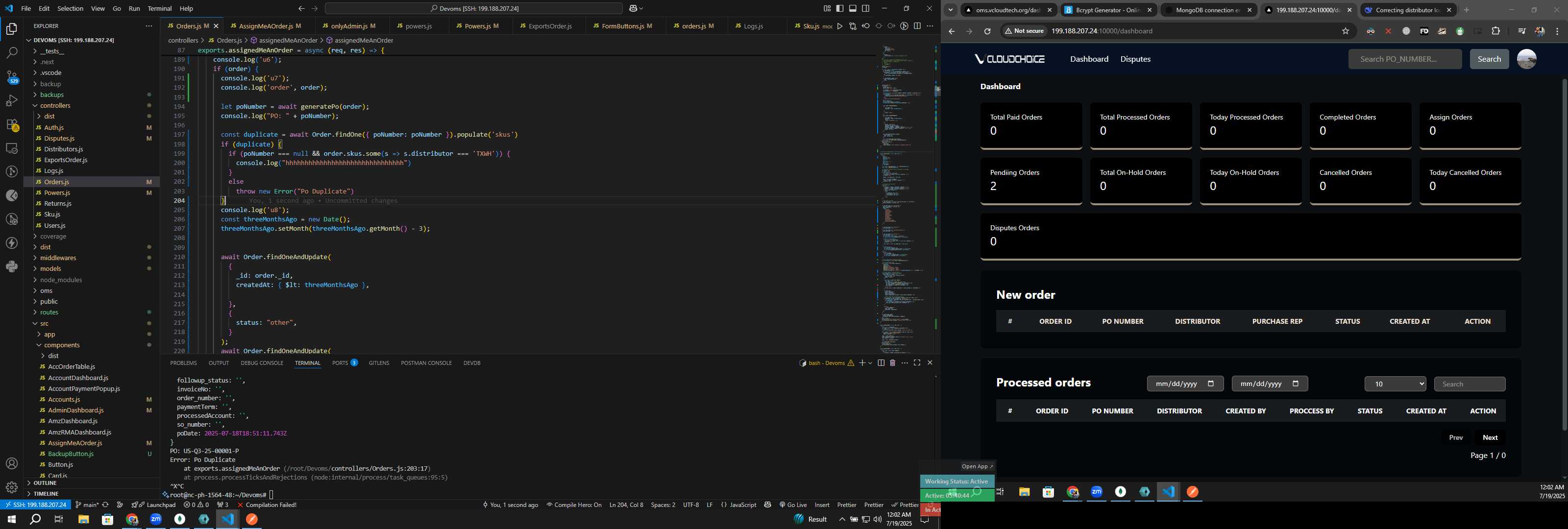Open the Terminal menu in menu bar
Viewport: 1568px width, 529px height.
tap(159, 8)
